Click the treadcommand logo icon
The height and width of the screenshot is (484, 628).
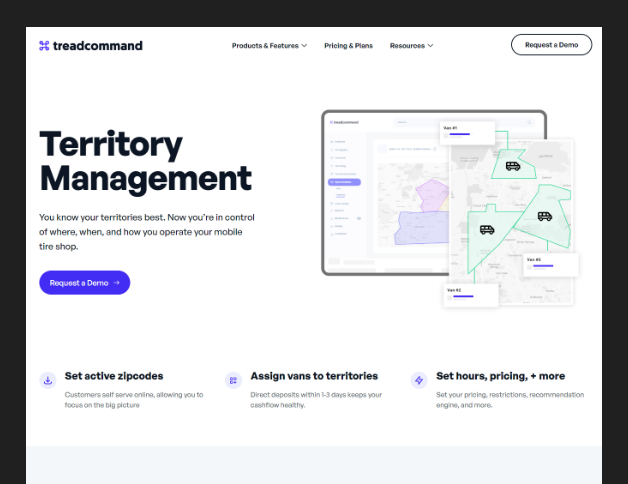pos(44,46)
